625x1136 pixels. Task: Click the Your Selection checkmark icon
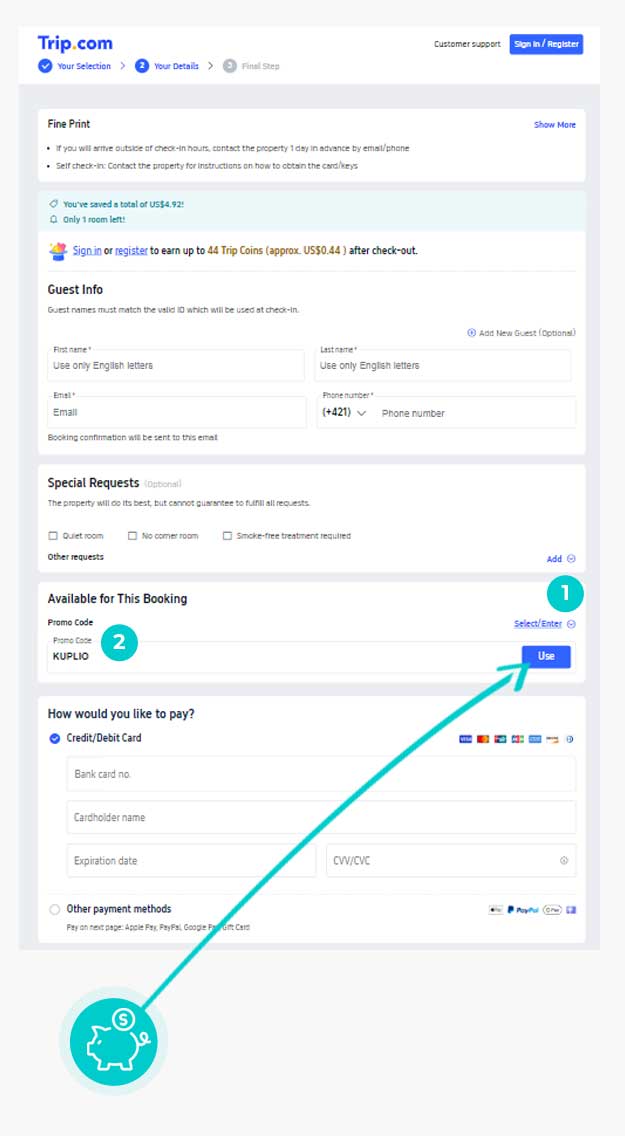coord(45,66)
